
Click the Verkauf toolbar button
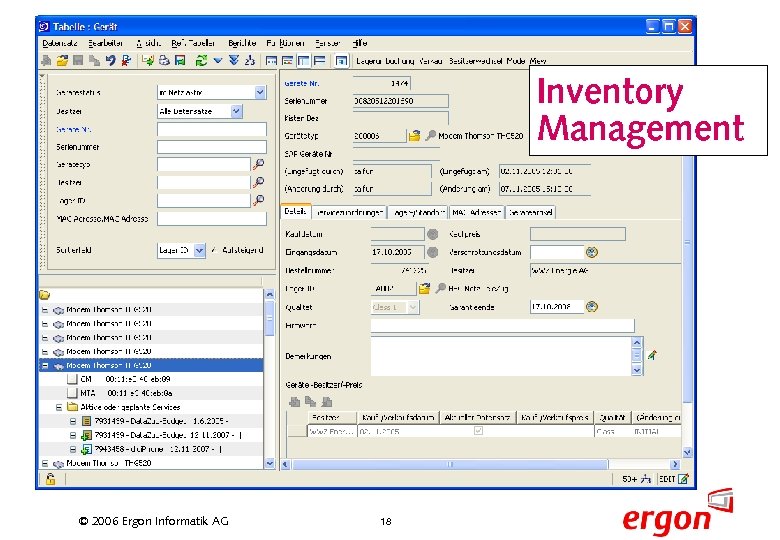430,61
